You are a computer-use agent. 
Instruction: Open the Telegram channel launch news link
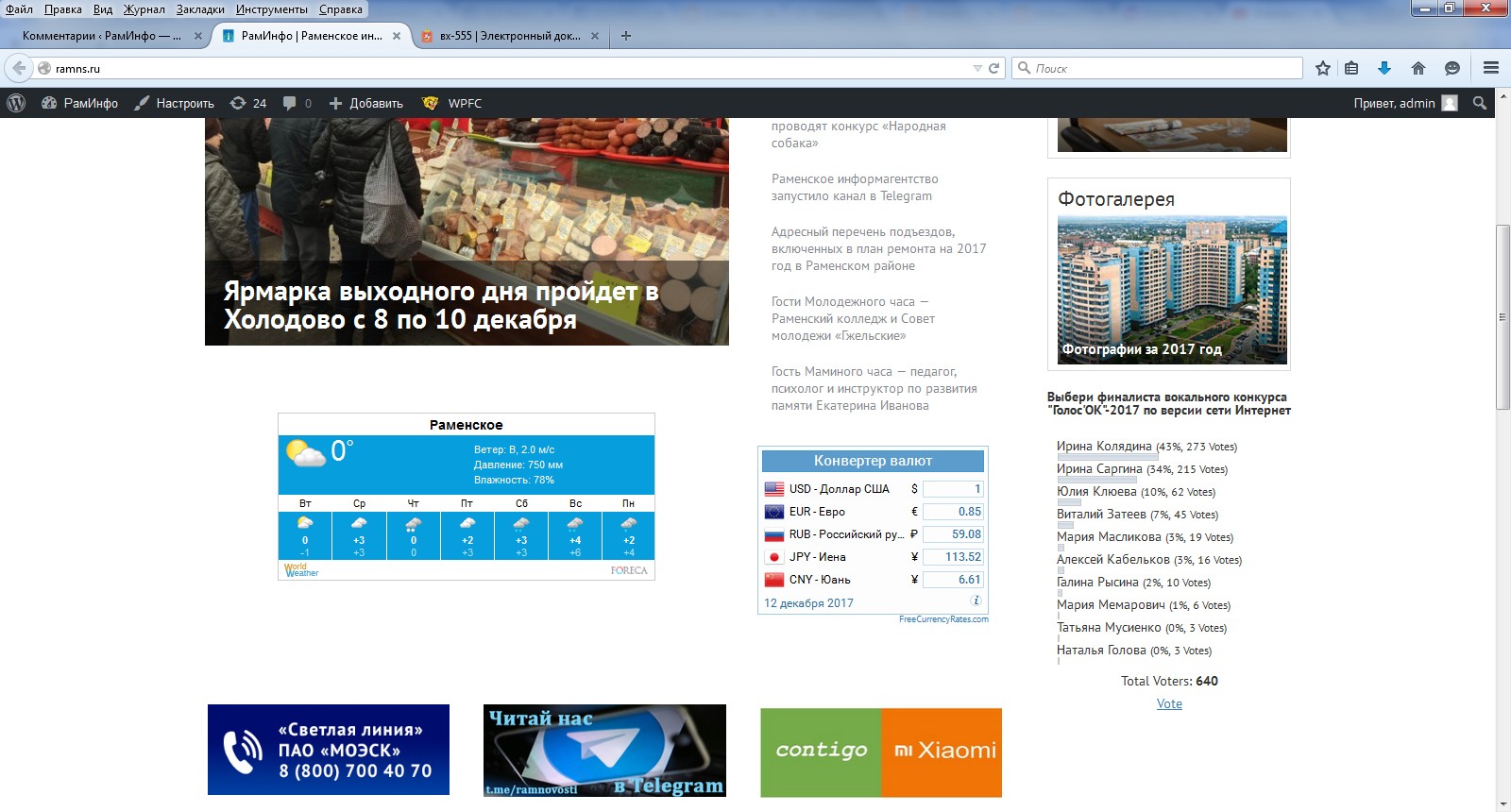pos(853,187)
